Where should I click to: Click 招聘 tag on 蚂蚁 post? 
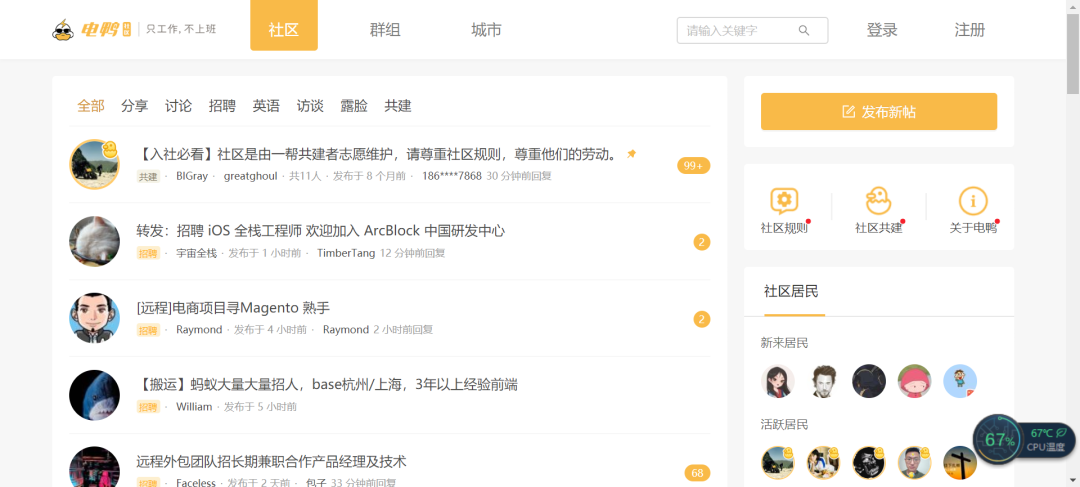click(x=148, y=407)
